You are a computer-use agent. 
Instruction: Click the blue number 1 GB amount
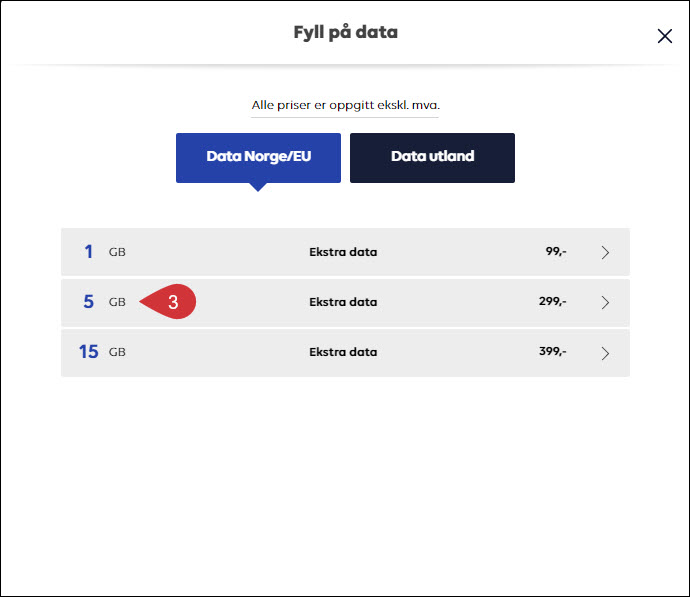88,252
